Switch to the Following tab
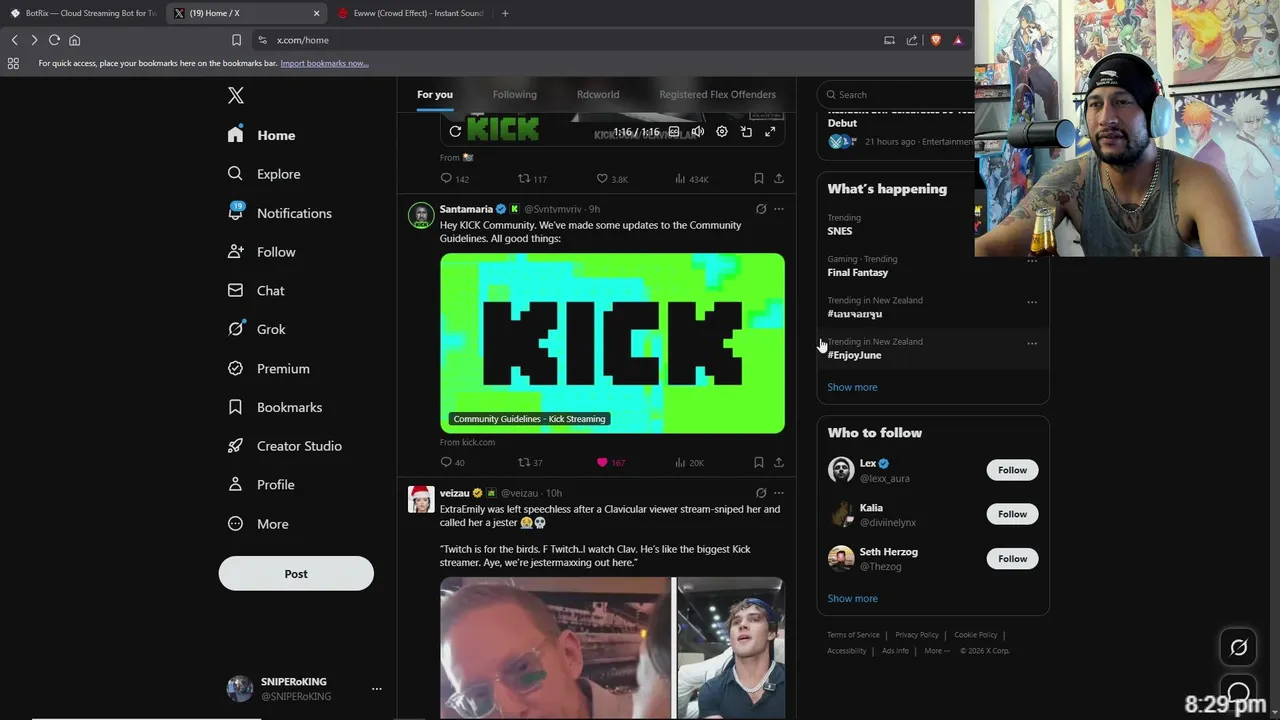This screenshot has height=720, width=1280. (515, 94)
